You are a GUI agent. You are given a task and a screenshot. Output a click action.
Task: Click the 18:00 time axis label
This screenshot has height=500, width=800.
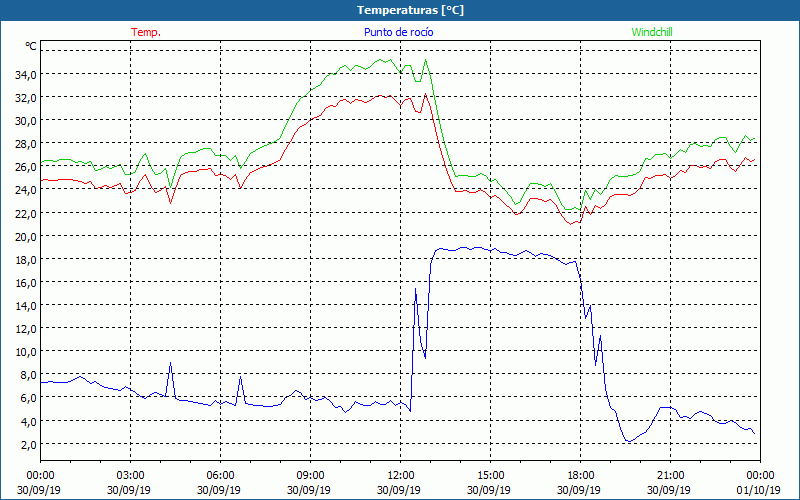point(581,476)
